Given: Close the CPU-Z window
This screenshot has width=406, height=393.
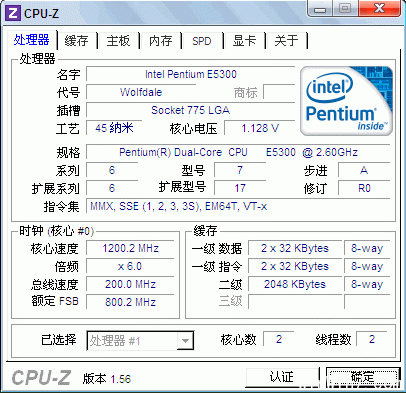Looking at the screenshot, I should pyautogui.click(x=379, y=9).
